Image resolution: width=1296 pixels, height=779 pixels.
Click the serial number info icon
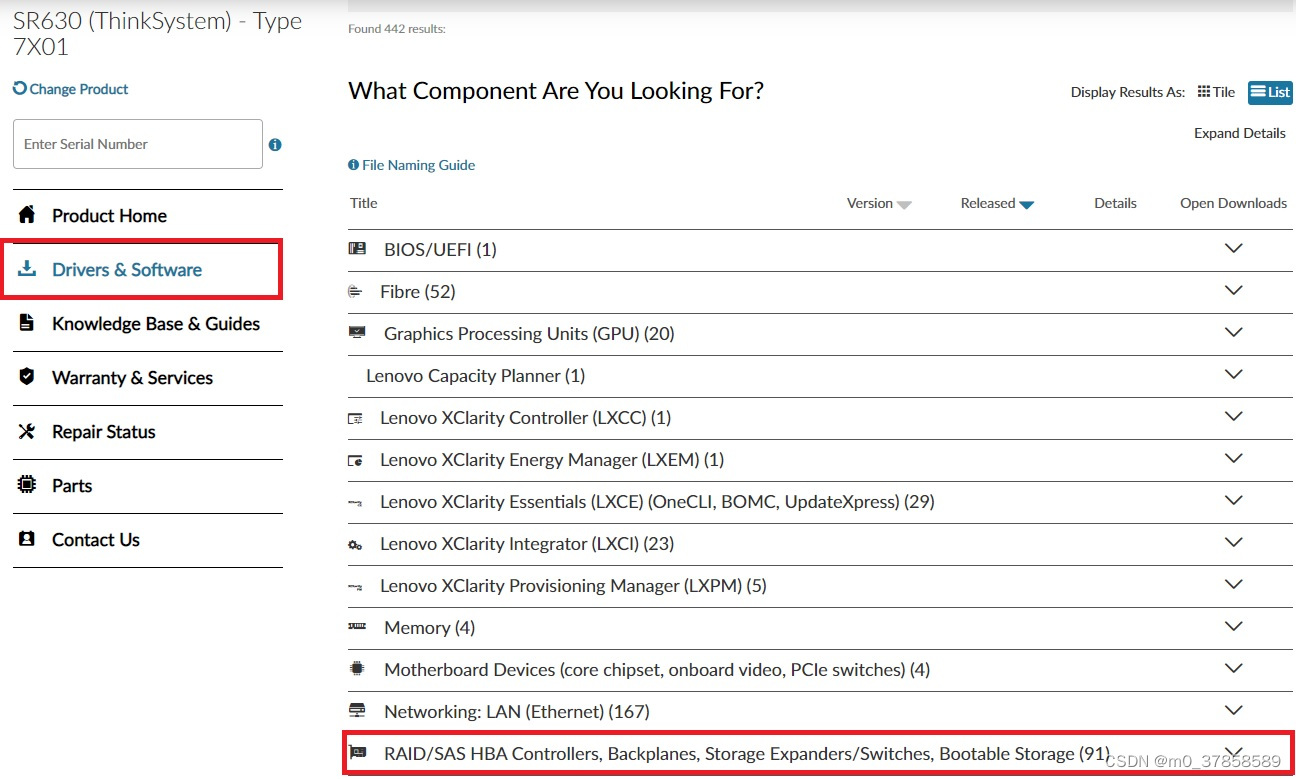[275, 145]
